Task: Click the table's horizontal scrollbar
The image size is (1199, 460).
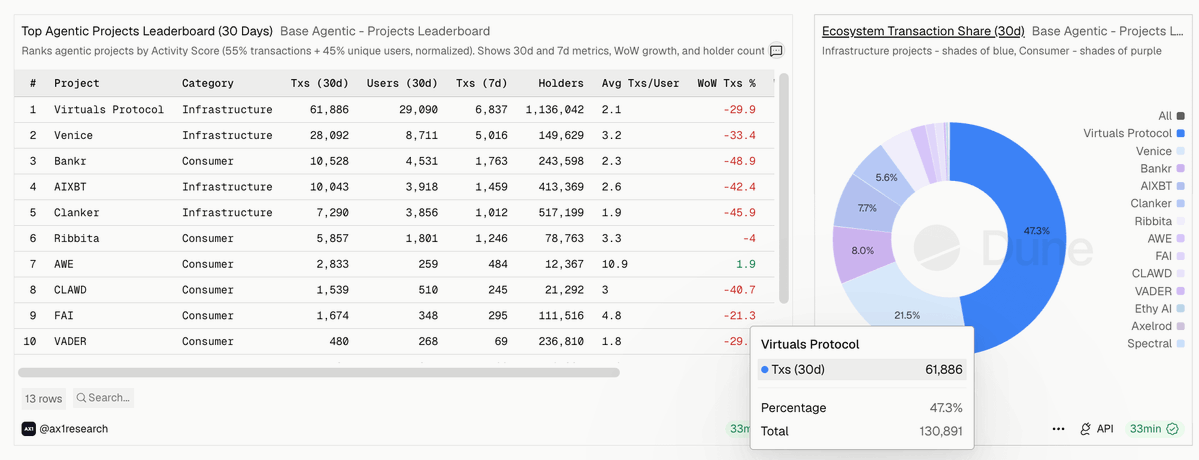Action: pyautogui.click(x=318, y=373)
